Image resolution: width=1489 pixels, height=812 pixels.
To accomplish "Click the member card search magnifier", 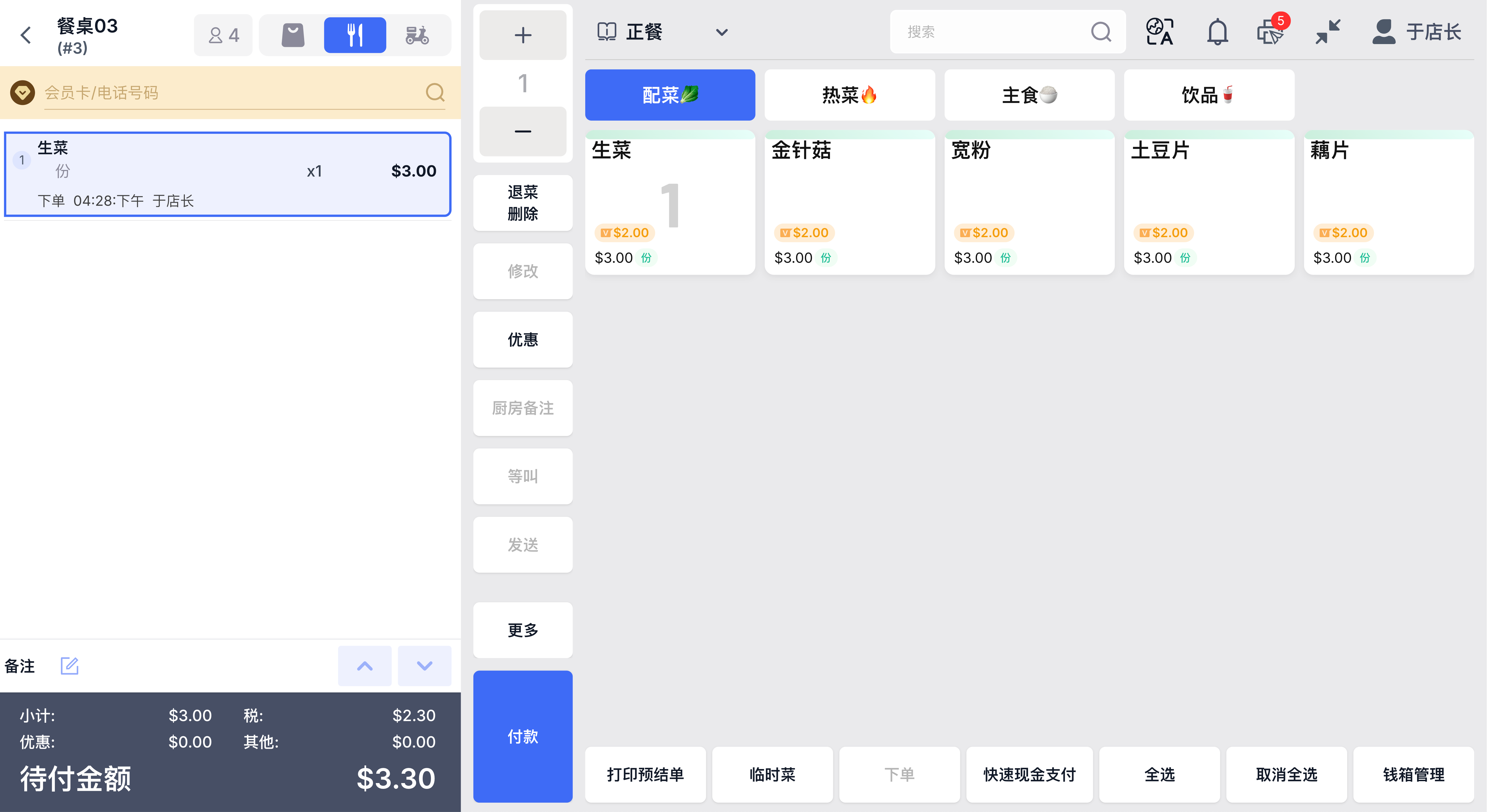I will click(x=435, y=93).
